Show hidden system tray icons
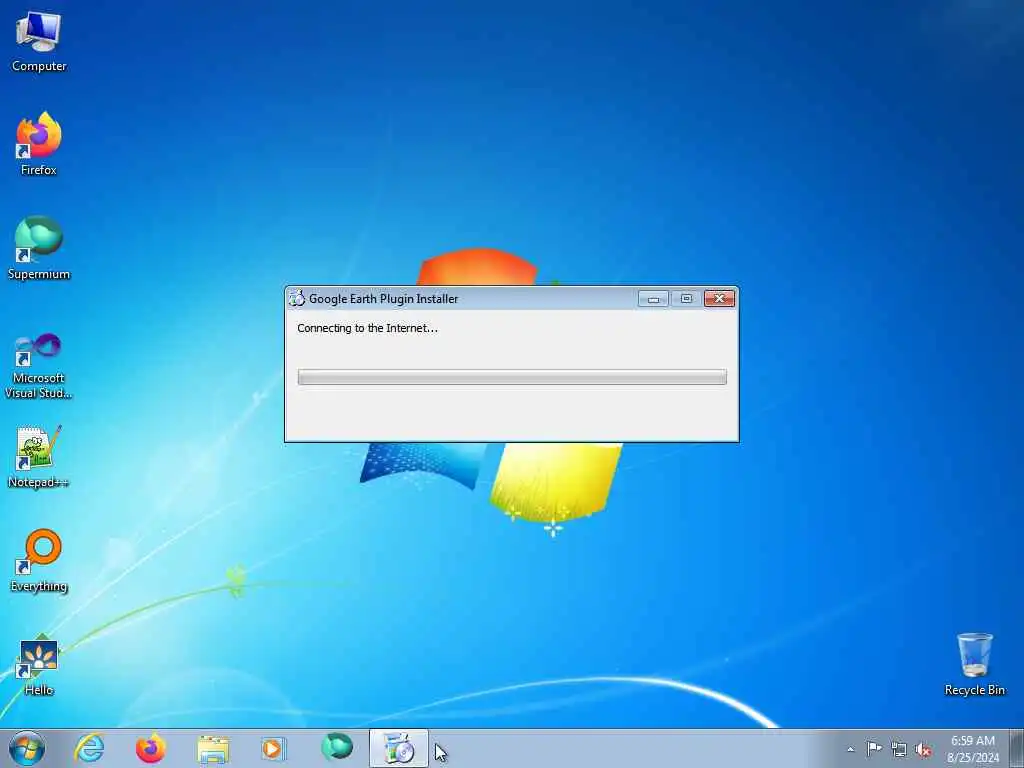The width and height of the screenshot is (1024, 768). 850,749
